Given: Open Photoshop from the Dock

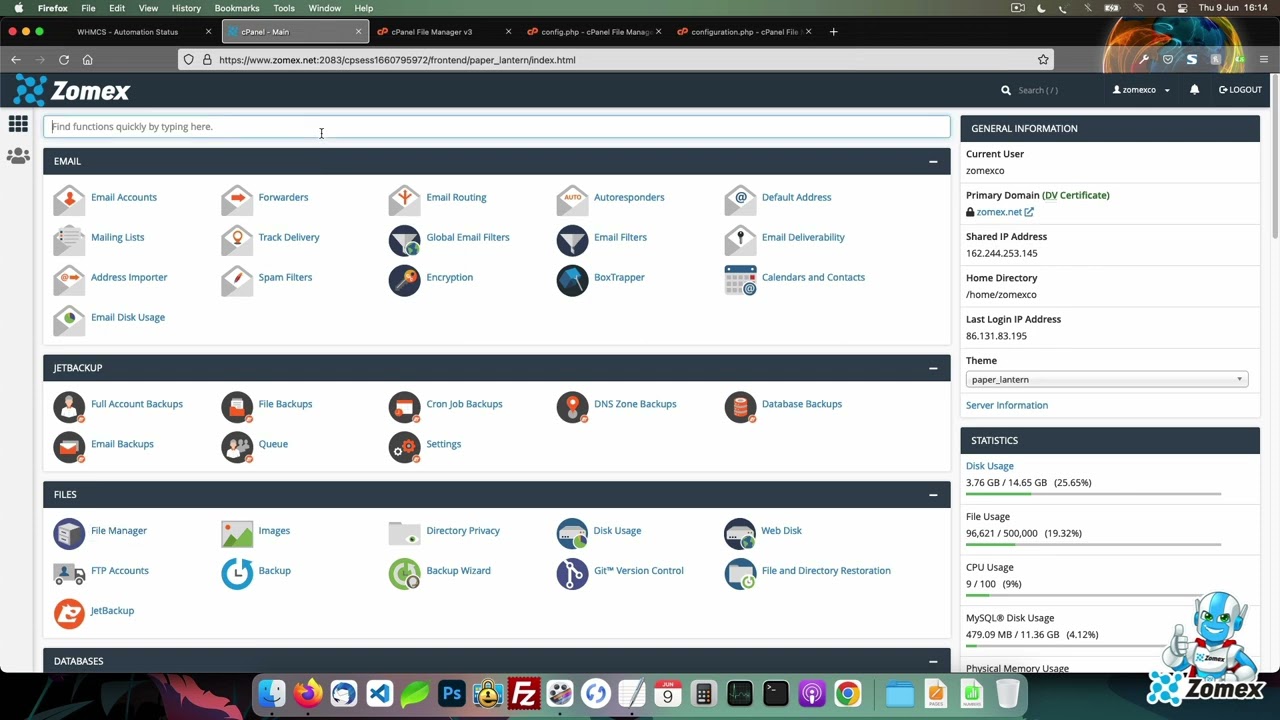Looking at the screenshot, I should pyautogui.click(x=452, y=693).
